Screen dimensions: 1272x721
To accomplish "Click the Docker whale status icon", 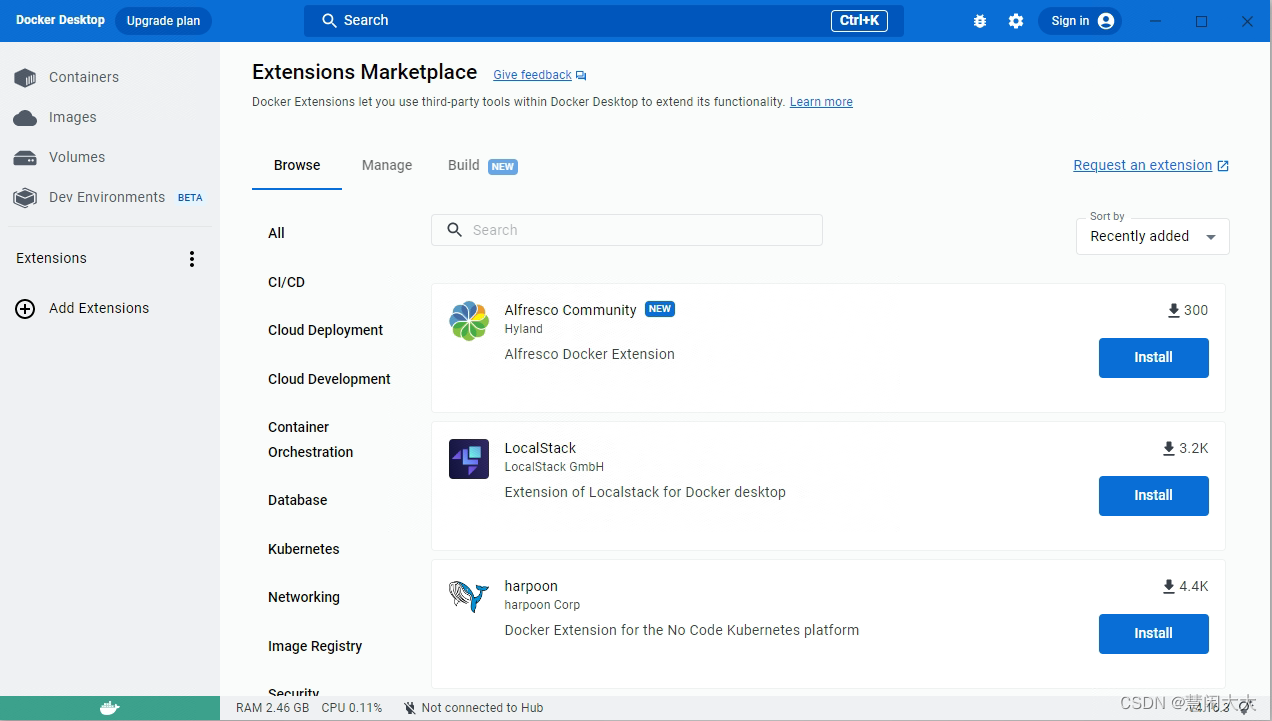I will [110, 708].
